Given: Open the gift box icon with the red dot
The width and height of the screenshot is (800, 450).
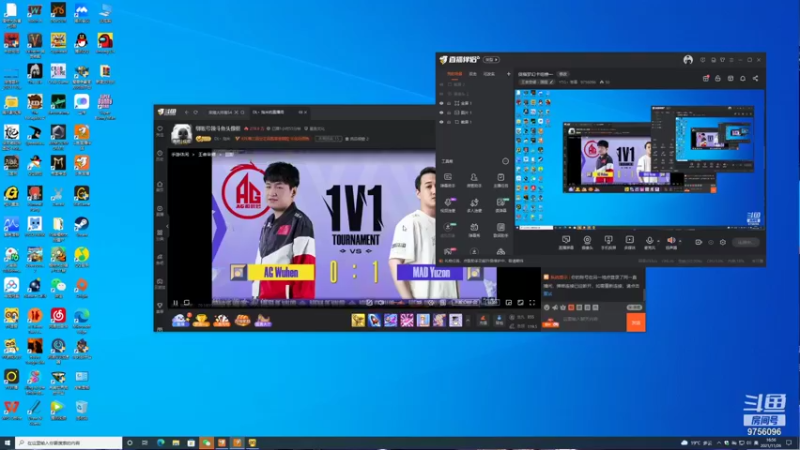Looking at the screenshot, I should coord(706,79).
